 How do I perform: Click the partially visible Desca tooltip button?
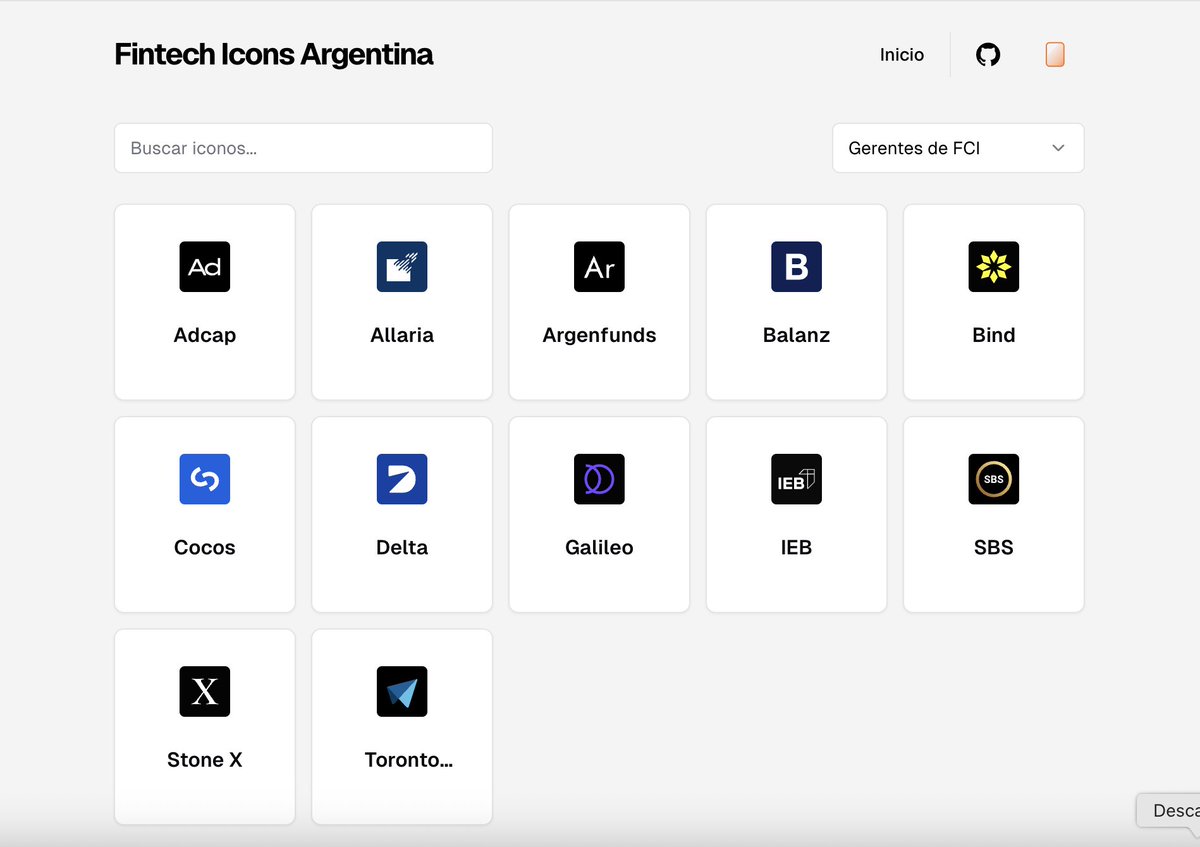[1169, 811]
